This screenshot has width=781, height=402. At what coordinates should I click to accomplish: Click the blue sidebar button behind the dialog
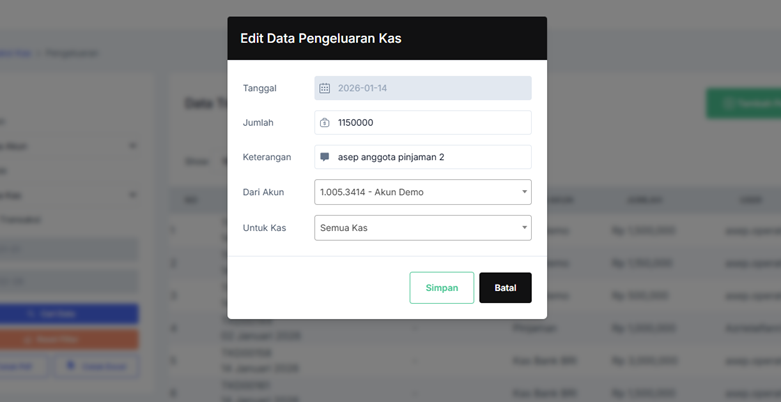pos(69,313)
